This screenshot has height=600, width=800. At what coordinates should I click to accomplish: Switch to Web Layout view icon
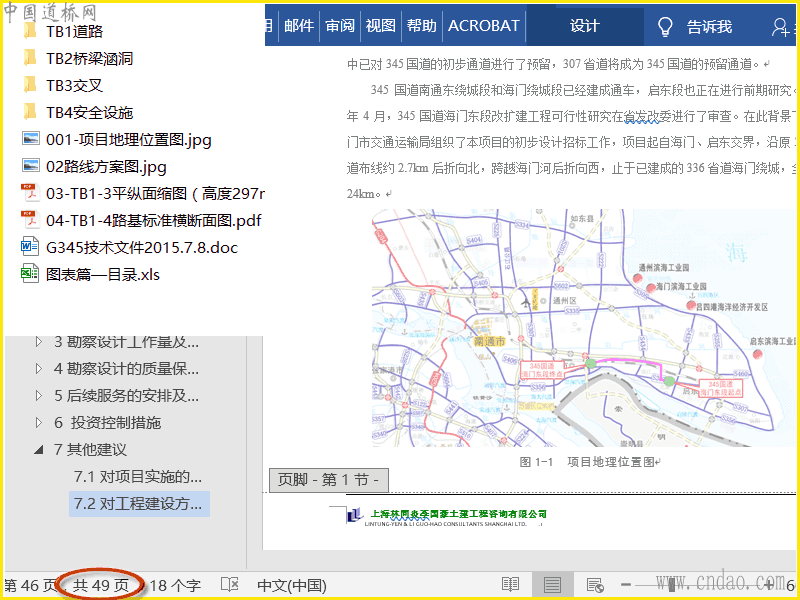(594, 585)
